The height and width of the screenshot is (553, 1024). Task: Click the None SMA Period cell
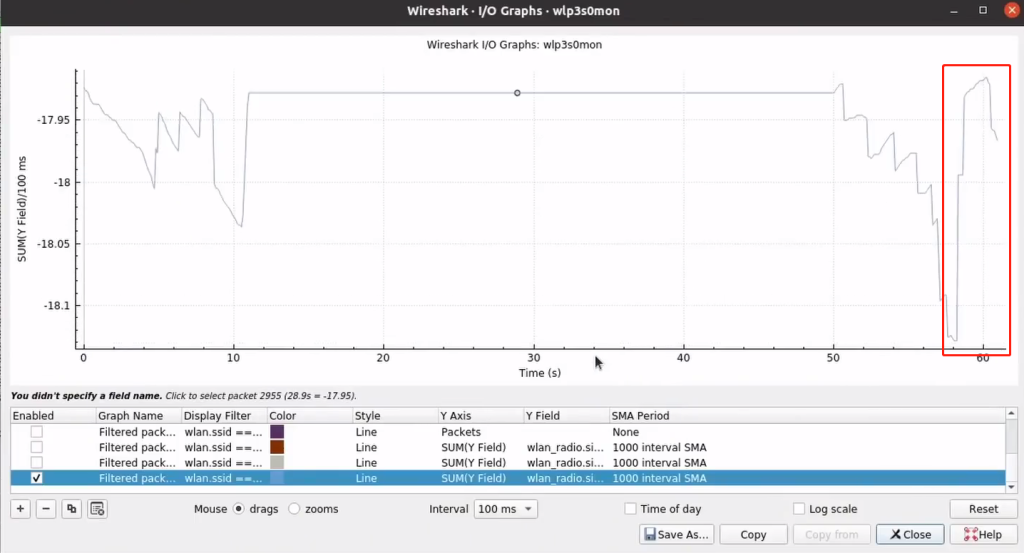click(x=626, y=432)
